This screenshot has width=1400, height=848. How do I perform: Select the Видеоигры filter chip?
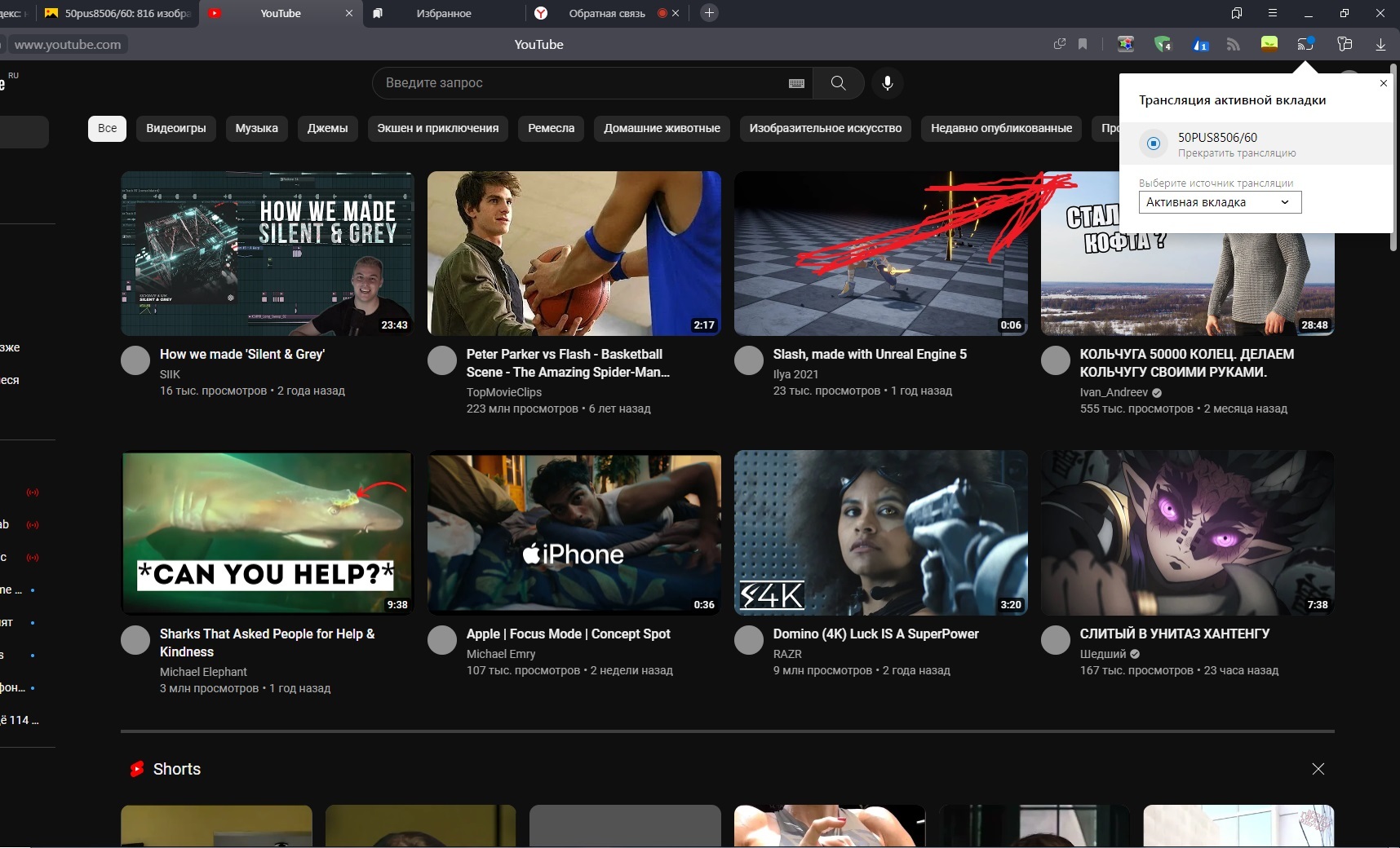click(176, 128)
